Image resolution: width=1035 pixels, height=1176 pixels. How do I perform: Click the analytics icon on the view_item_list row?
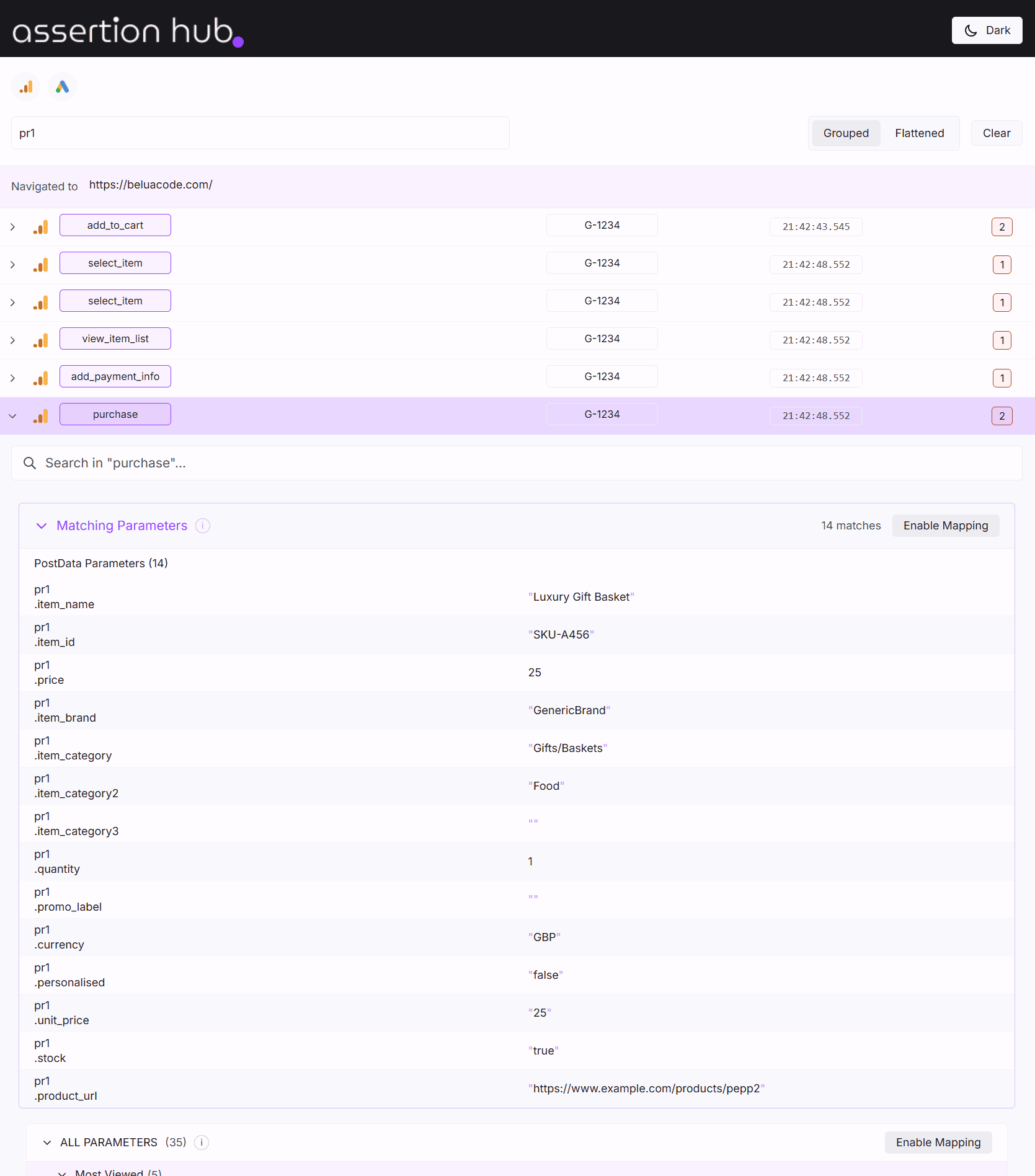(40, 340)
